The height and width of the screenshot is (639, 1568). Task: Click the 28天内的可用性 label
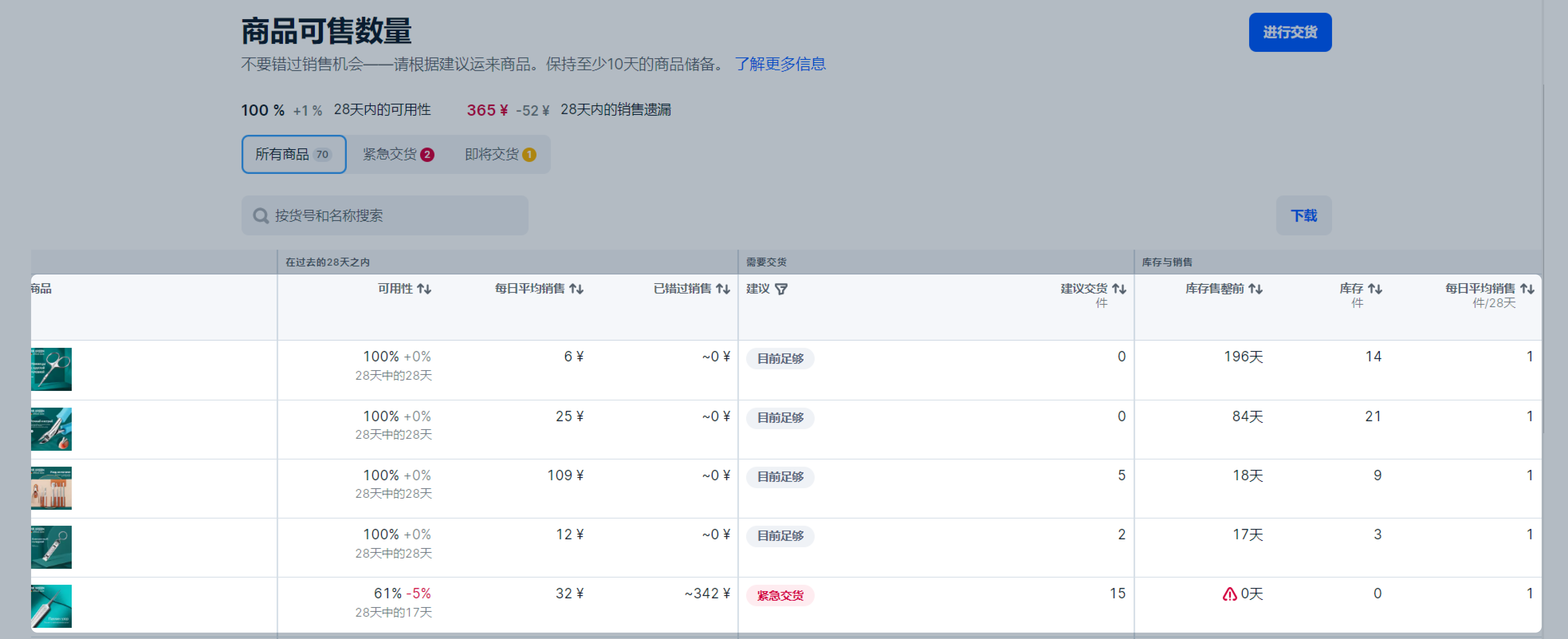tap(382, 110)
